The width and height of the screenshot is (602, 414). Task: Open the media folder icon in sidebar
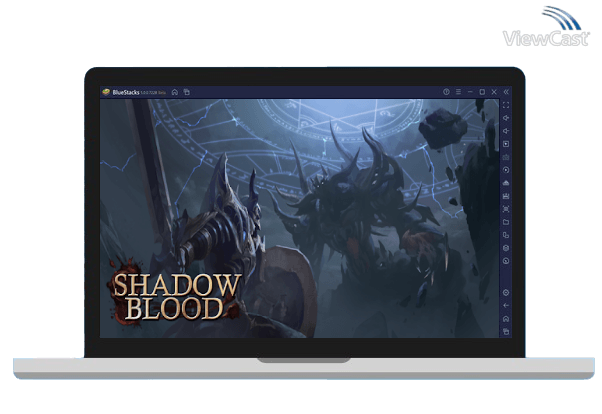pyautogui.click(x=506, y=222)
